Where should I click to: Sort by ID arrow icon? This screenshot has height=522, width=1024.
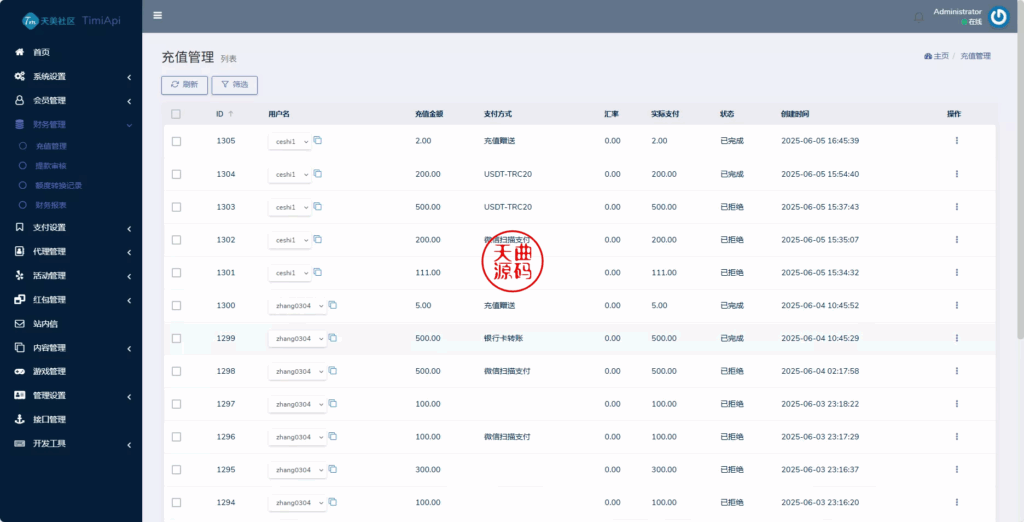click(x=231, y=114)
